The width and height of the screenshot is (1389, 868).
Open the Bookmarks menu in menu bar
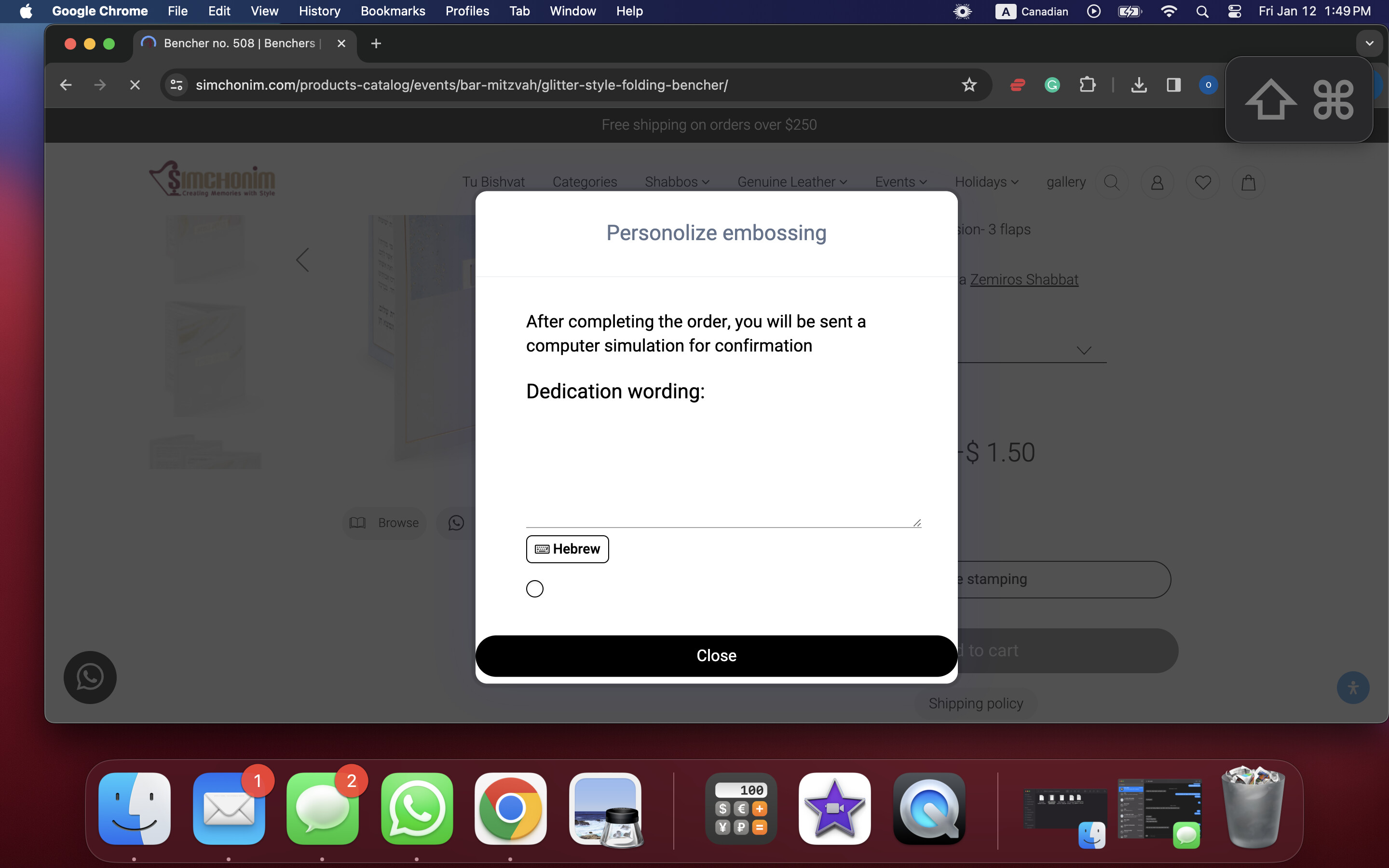click(x=393, y=12)
